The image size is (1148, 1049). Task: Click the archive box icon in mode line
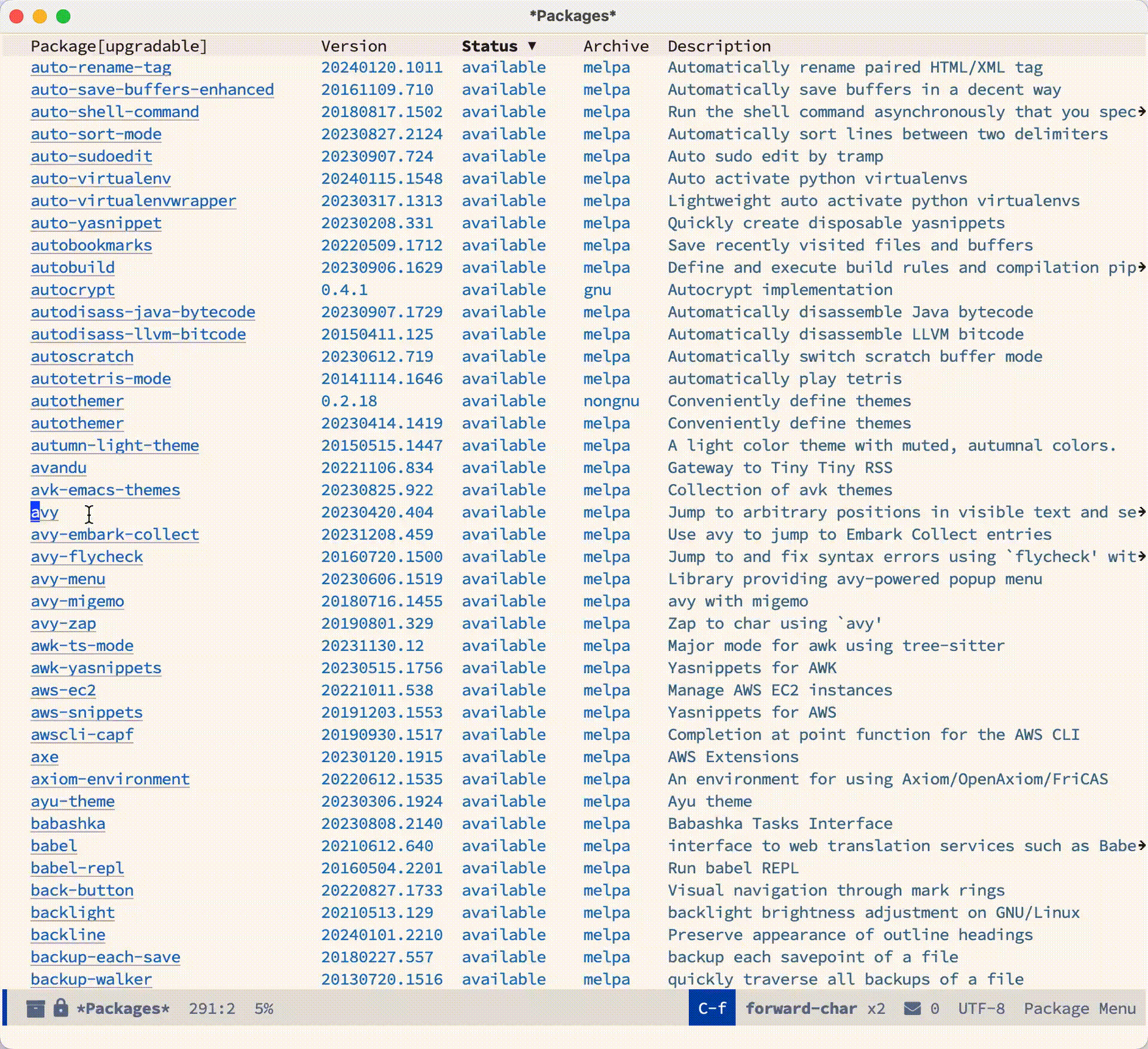[x=36, y=1009]
